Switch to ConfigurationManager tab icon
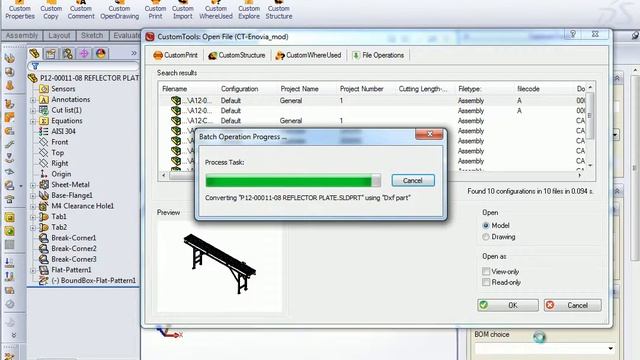Viewport: 640px width, 360px height. click(67, 53)
